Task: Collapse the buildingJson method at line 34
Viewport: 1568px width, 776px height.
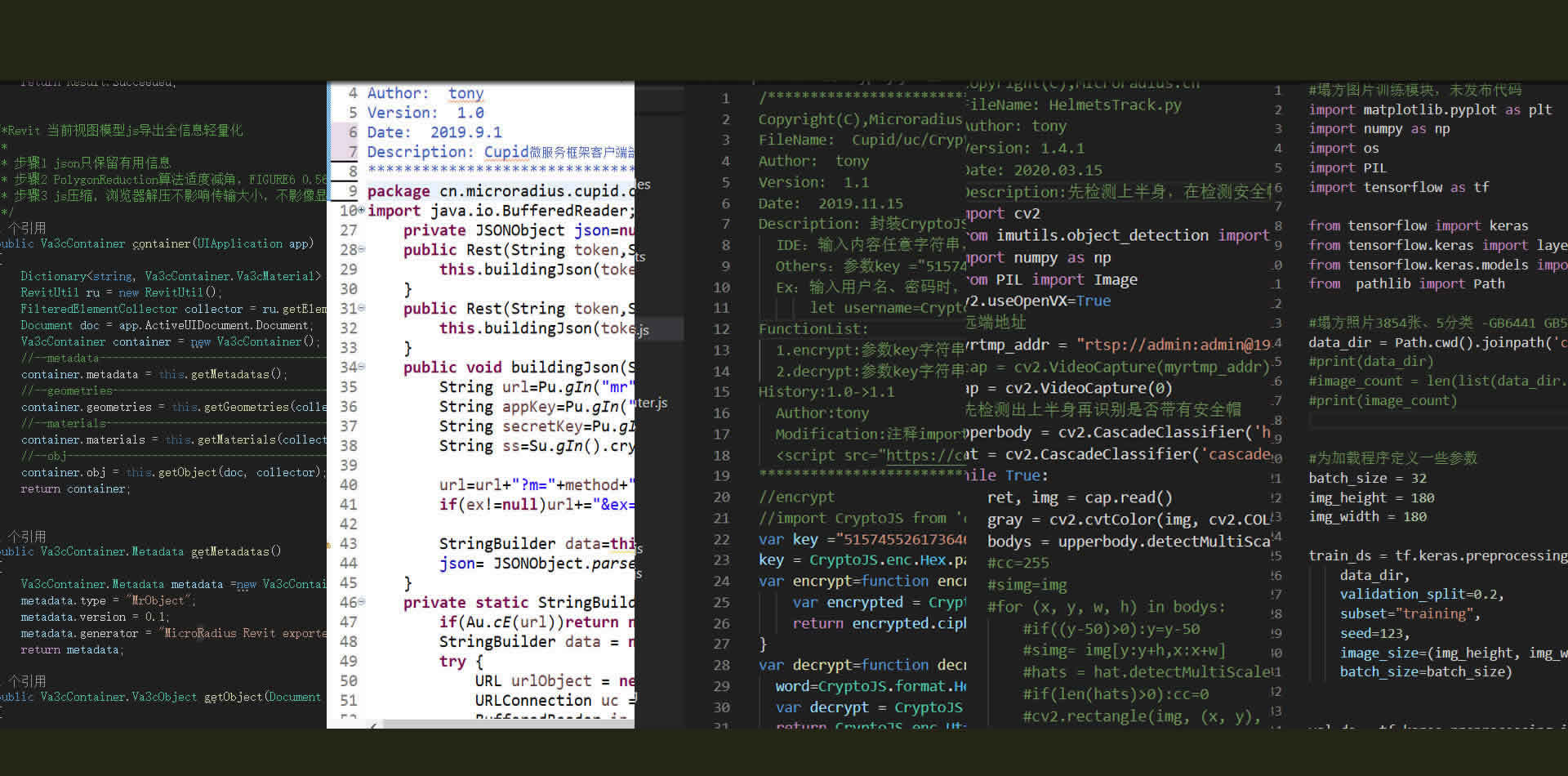Action: (362, 367)
